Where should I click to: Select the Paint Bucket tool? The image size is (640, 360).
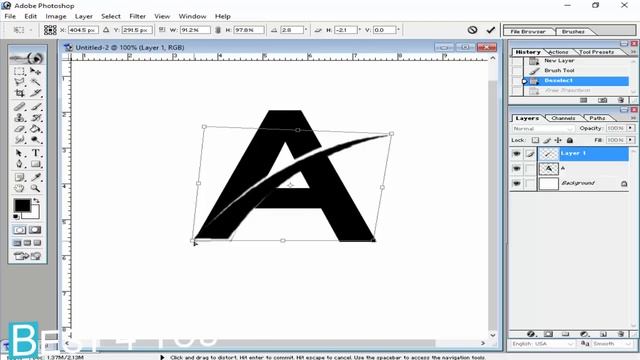36,129
